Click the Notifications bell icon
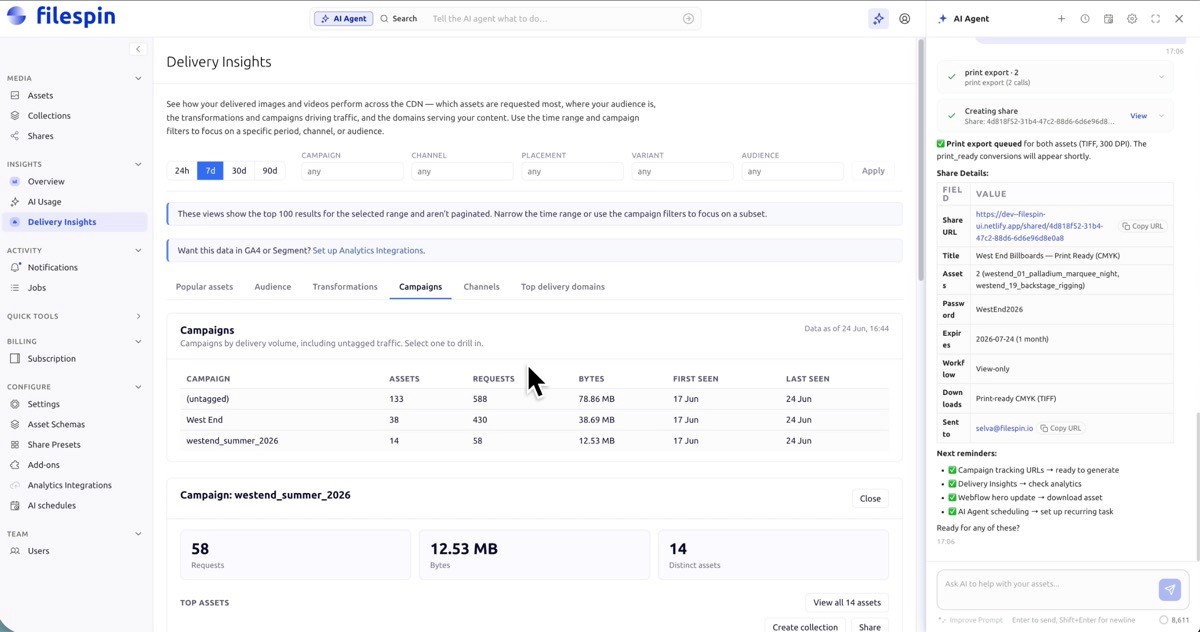 [x=15, y=267]
